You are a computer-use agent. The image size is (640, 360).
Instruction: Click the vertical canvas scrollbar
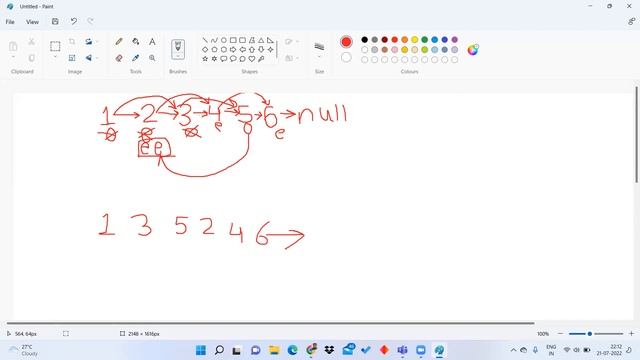tap(636, 135)
